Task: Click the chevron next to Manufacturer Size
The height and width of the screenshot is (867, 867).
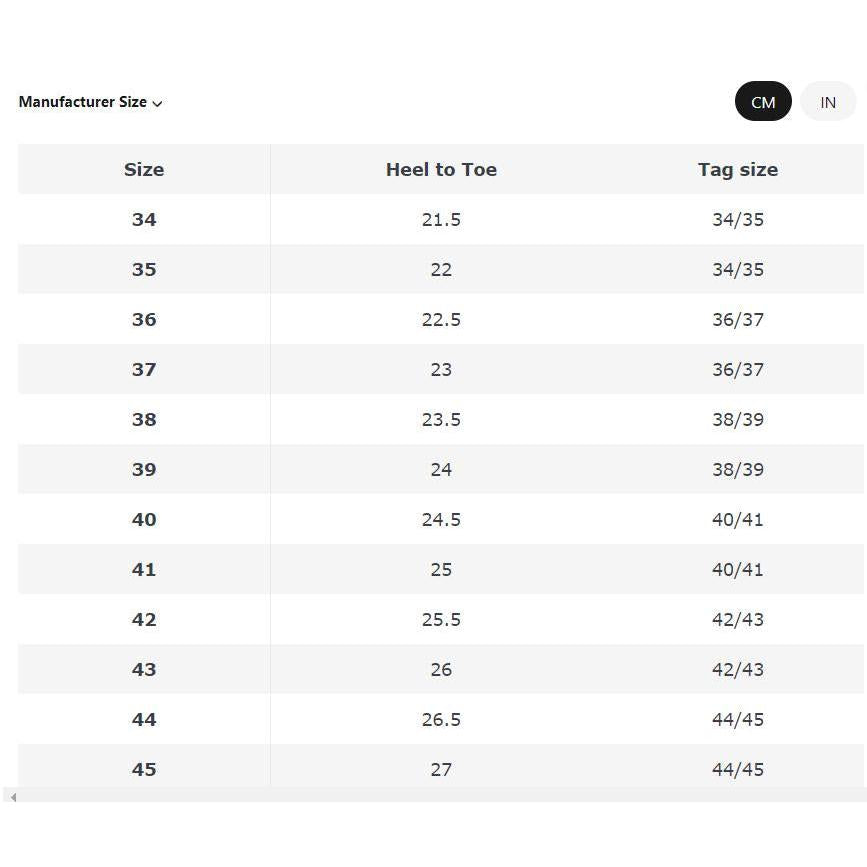Action: (x=157, y=103)
